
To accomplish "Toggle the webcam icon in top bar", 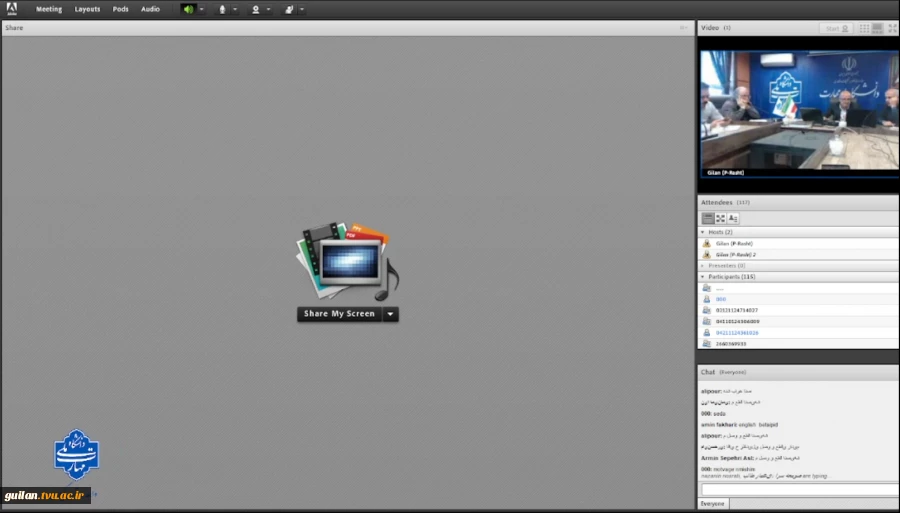I will tap(255, 9).
